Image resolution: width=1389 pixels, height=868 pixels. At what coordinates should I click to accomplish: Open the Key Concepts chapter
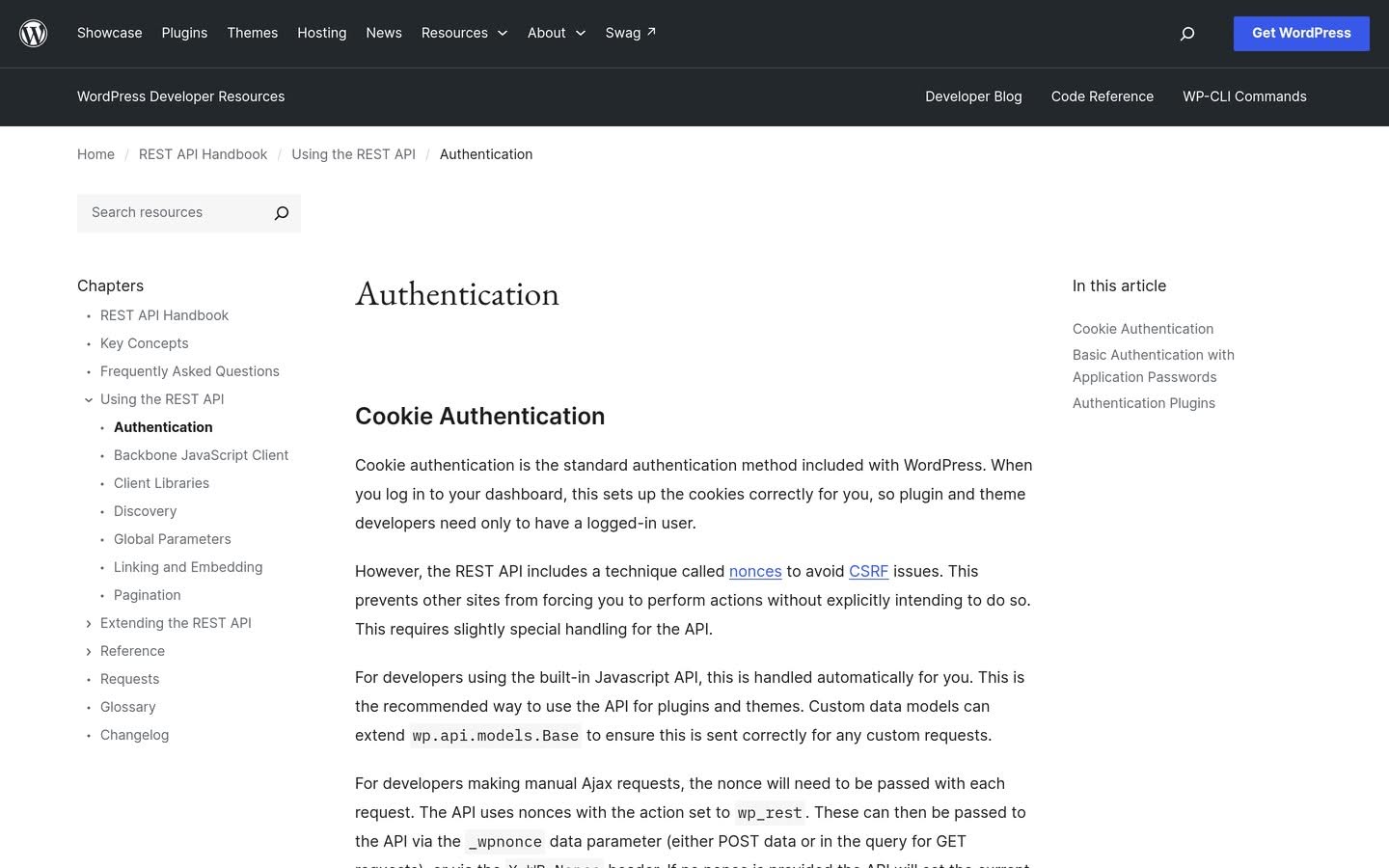[145, 343]
